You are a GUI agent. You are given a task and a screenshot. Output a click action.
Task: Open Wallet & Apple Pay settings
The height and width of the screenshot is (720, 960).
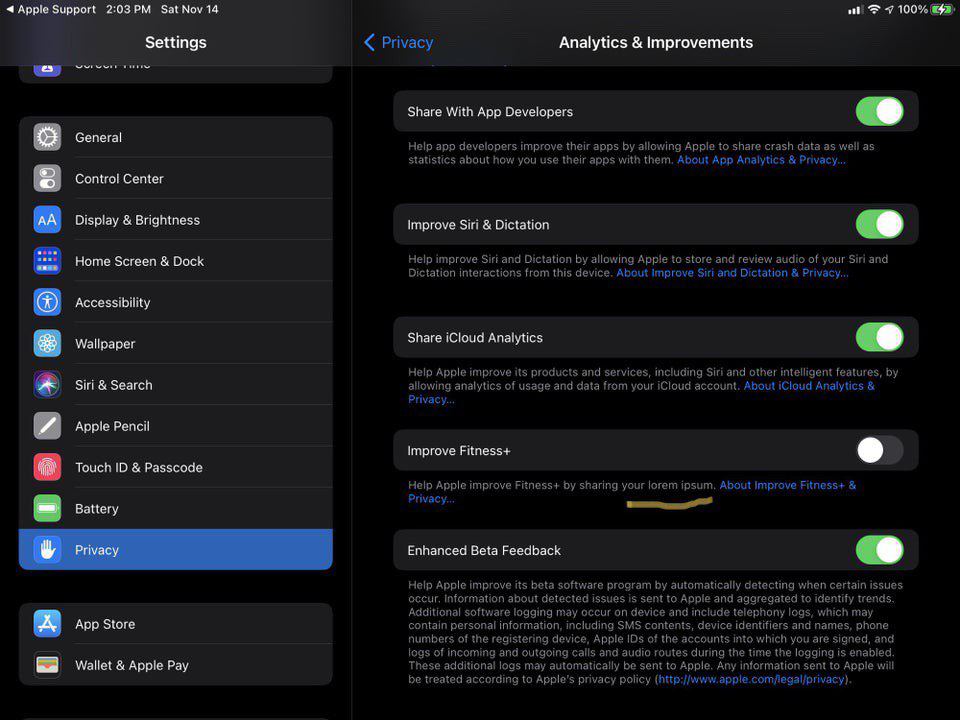point(176,665)
